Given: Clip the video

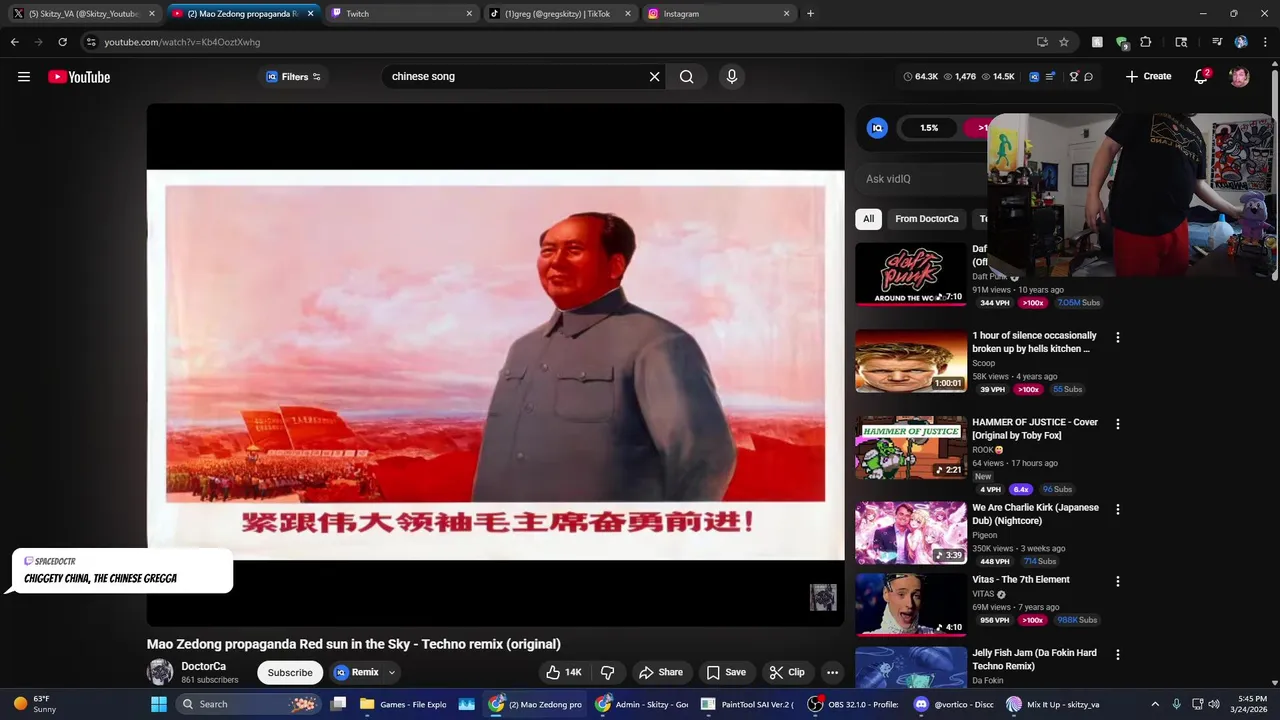Looking at the screenshot, I should pos(787,672).
